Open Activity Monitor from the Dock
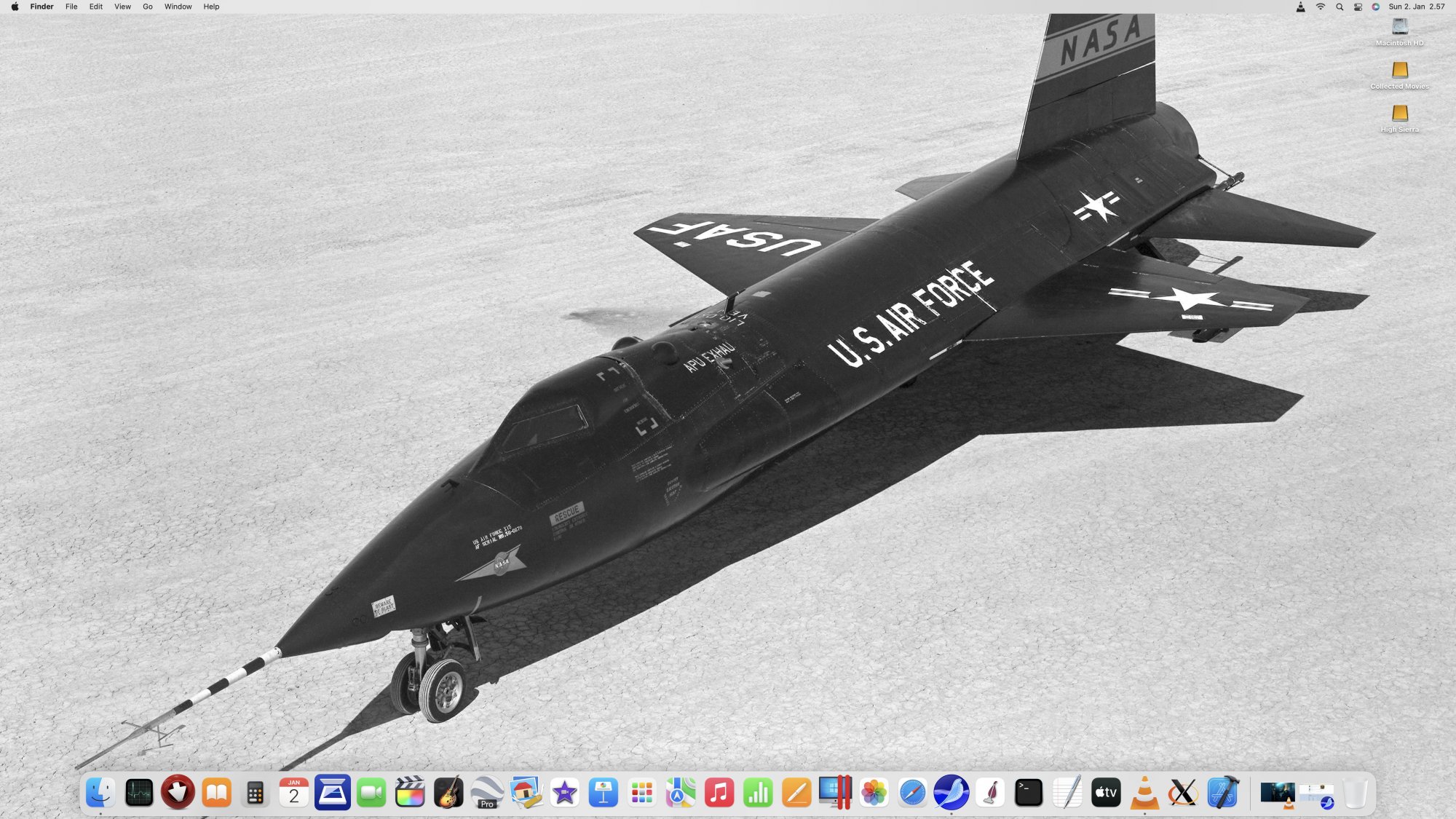Screen dimensions: 1456x819 pos(139,793)
